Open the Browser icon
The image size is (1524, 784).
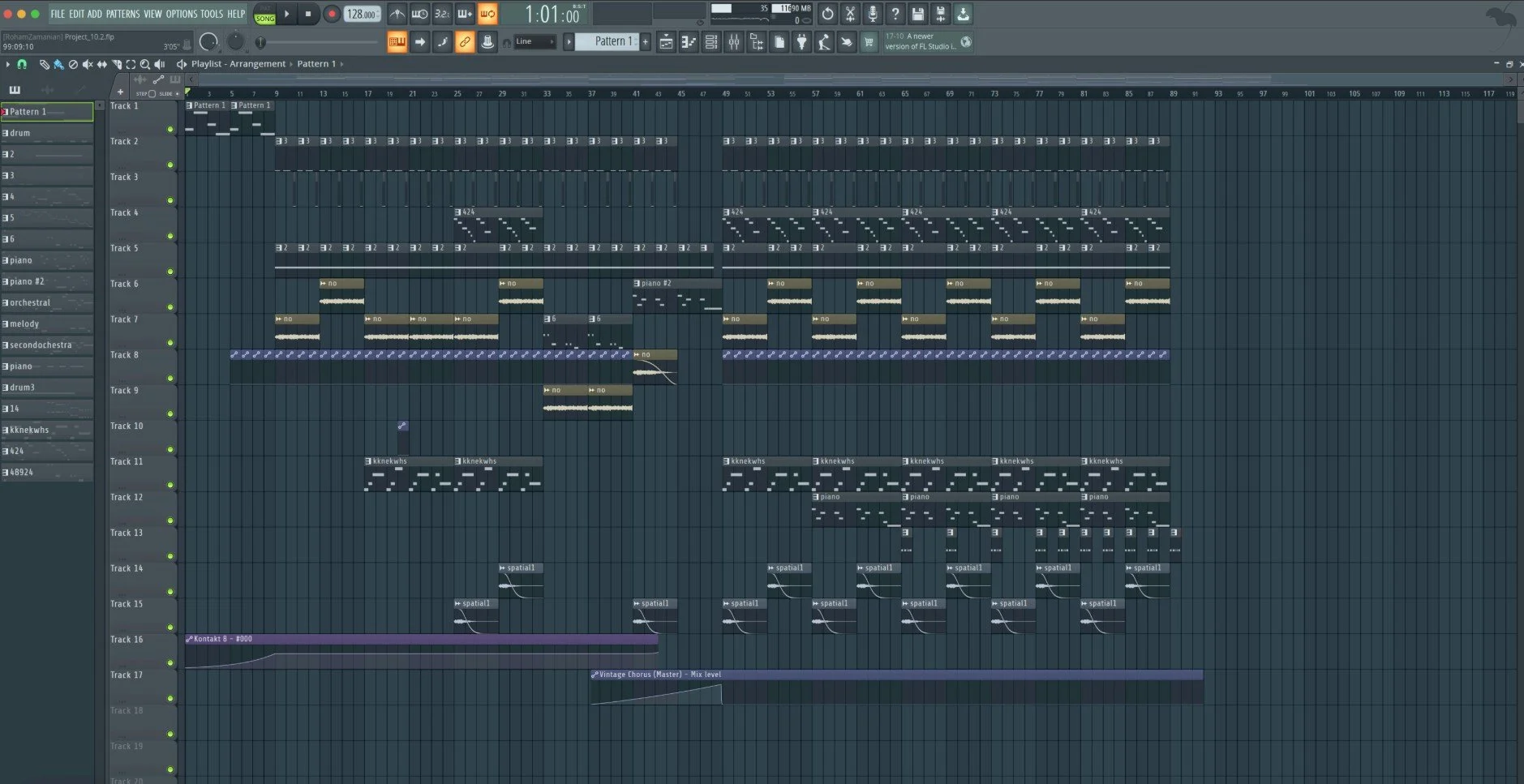coord(757,42)
